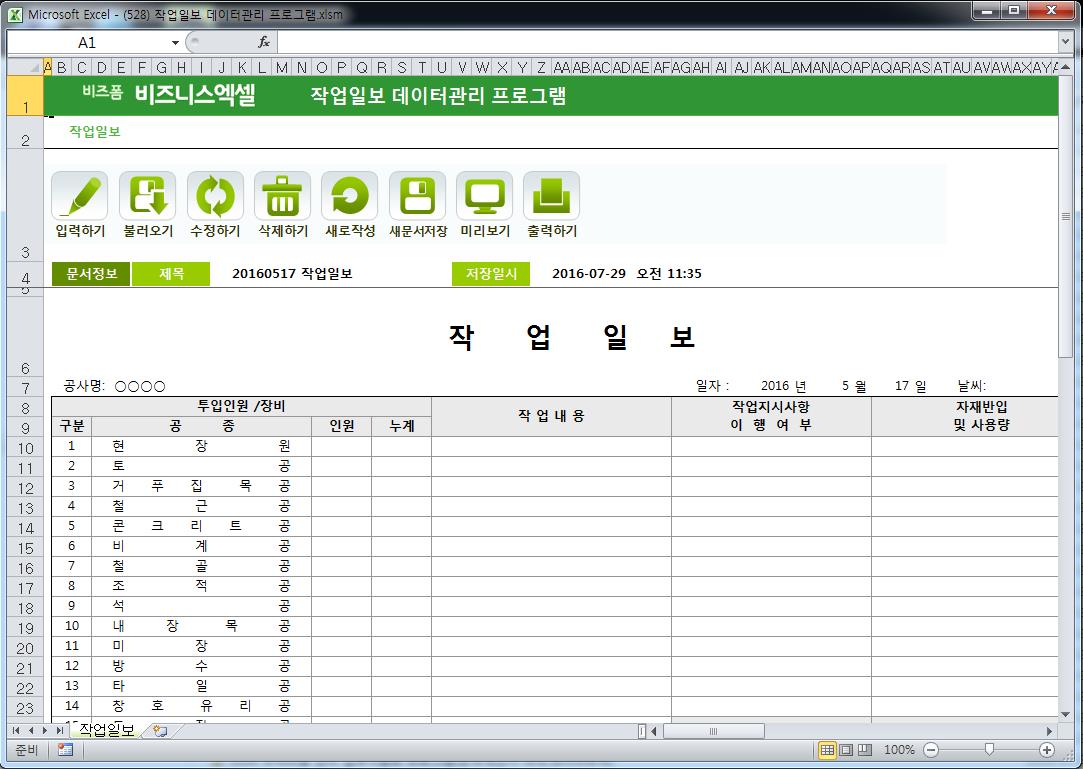Click the Select All corner button
The image size is (1083, 769).
coord(25,67)
